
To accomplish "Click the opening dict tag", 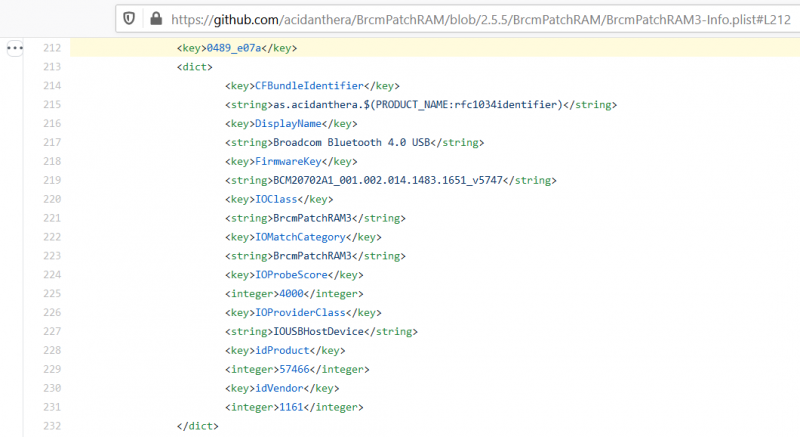I will point(194,67).
